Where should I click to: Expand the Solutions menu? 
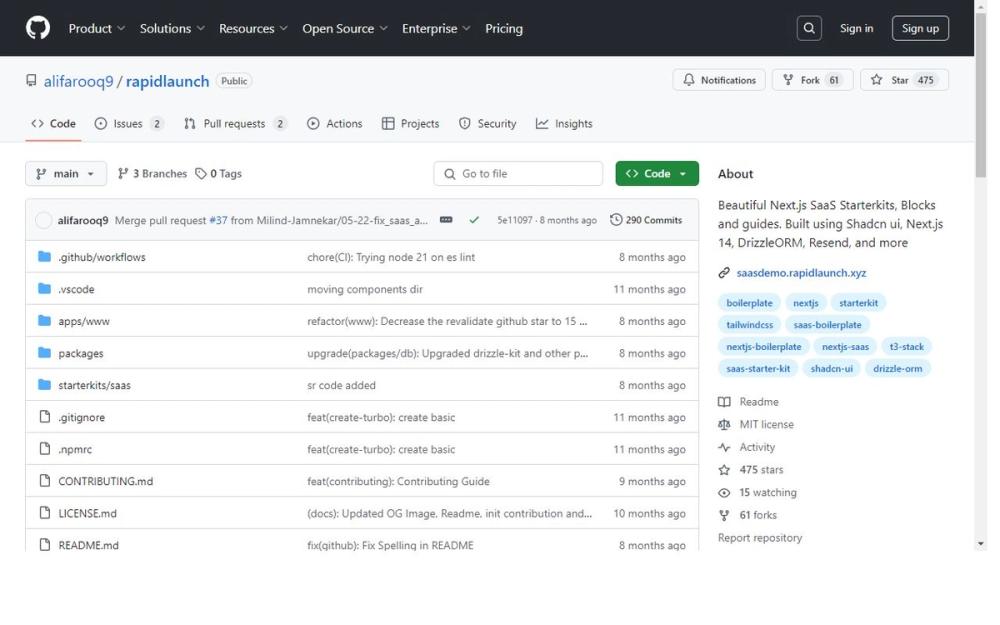point(172,28)
